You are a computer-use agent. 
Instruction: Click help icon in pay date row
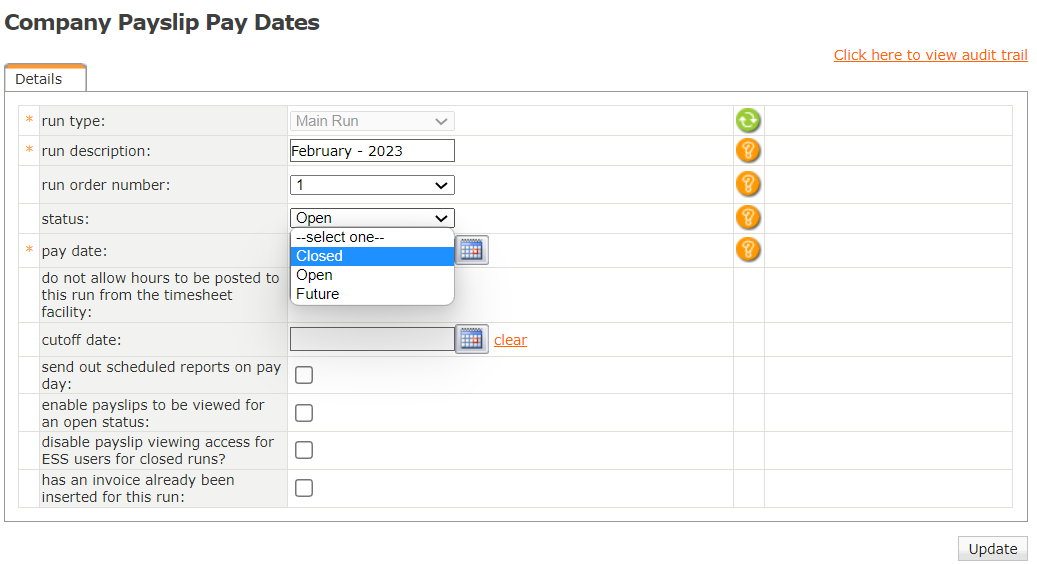(x=748, y=249)
